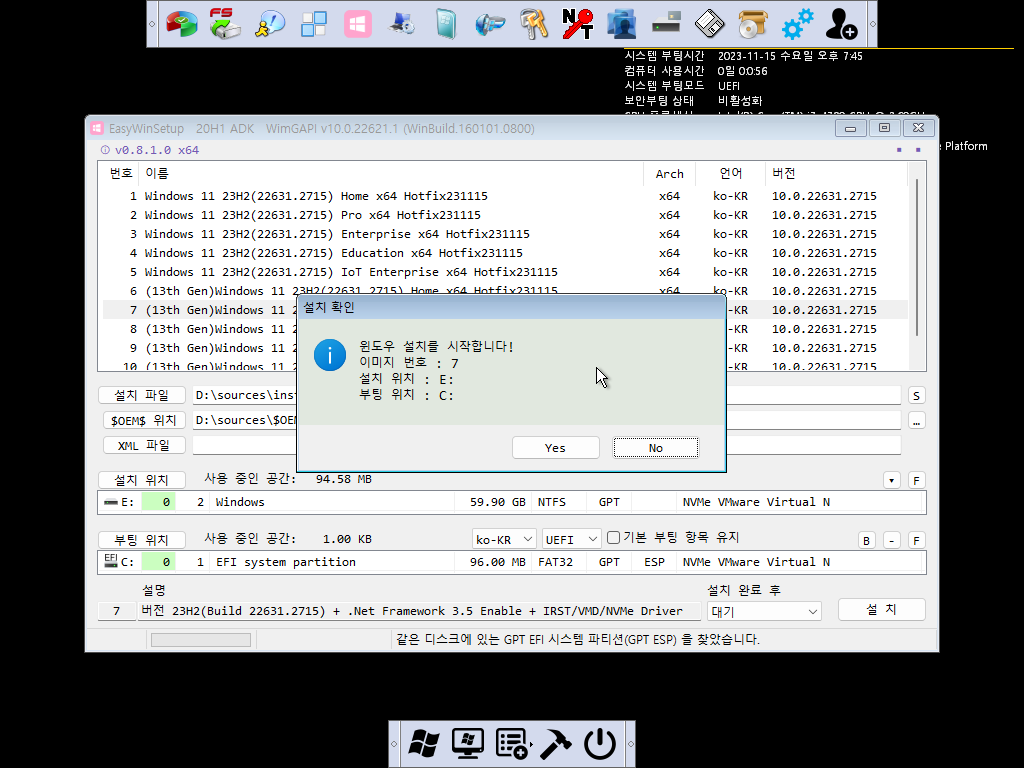Launch the NT red key password tool
Image resolution: width=1024 pixels, height=768 pixels.
(577, 24)
